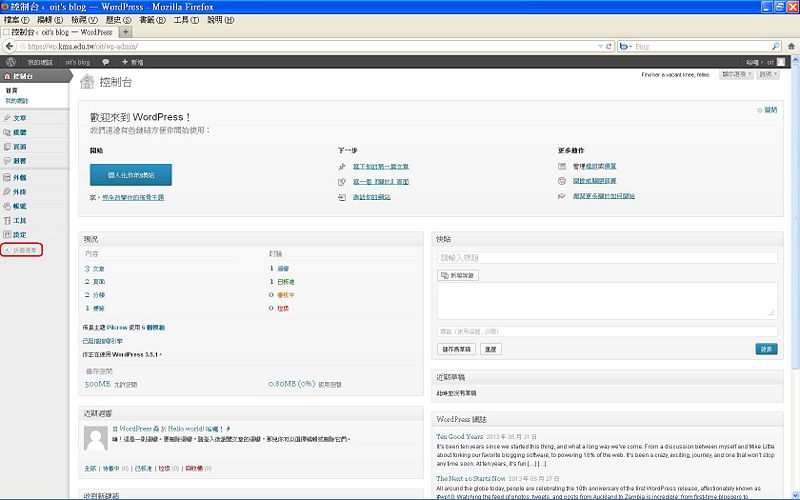The height and width of the screenshot is (500, 800).
Task: Click the blue 個人化你的網站 button
Action: (131, 175)
